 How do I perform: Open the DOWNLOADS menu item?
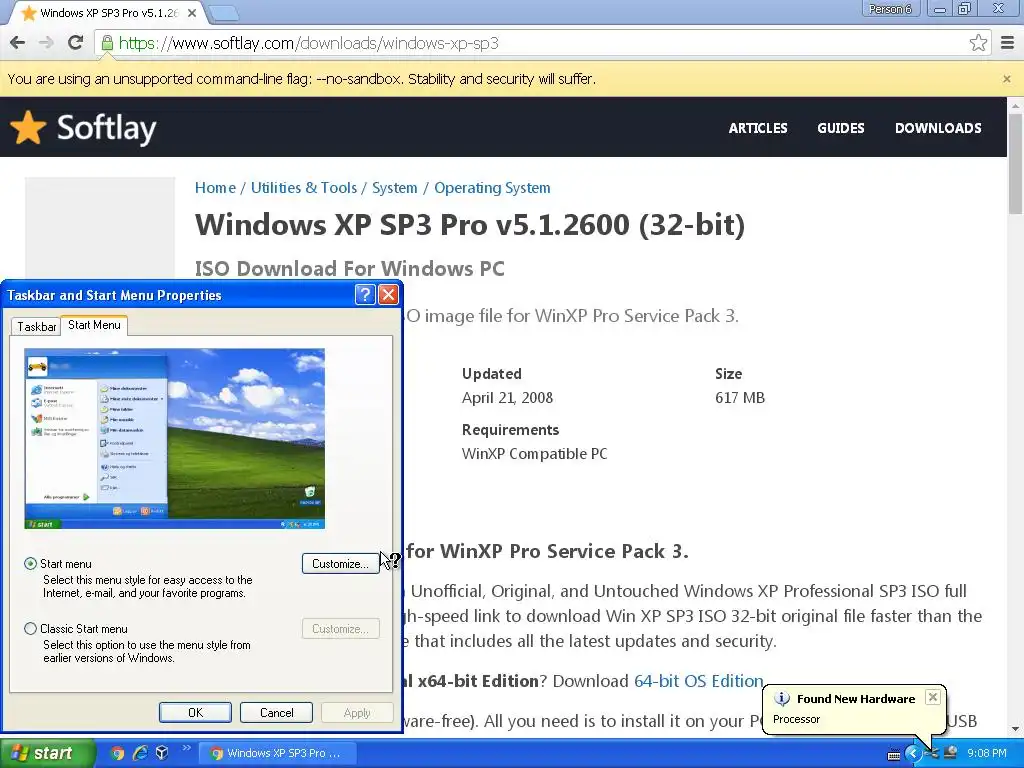click(x=938, y=128)
